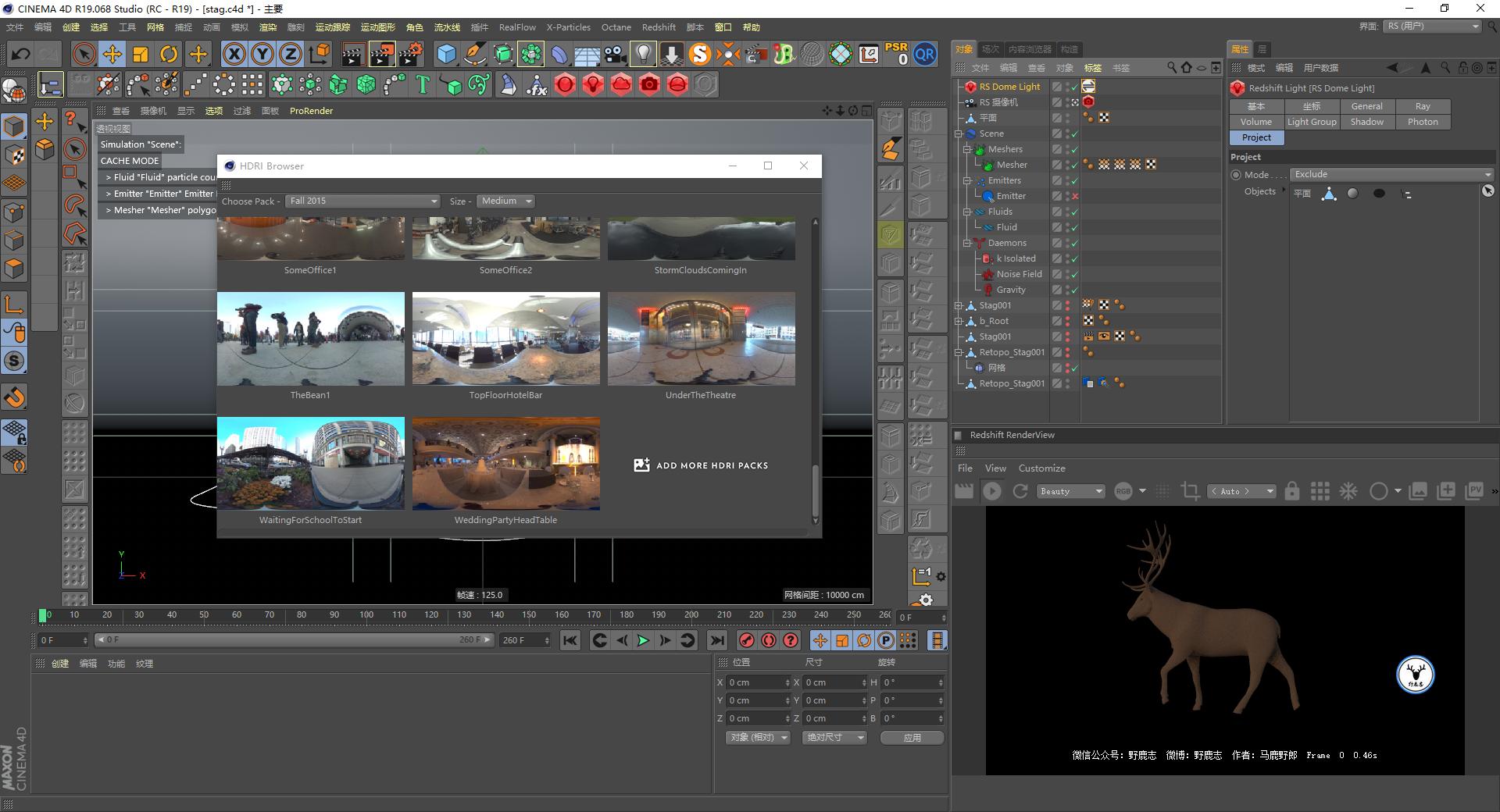Image resolution: width=1500 pixels, height=812 pixels.
Task: Toggle the Emitter red X enable mark
Action: (1075, 196)
